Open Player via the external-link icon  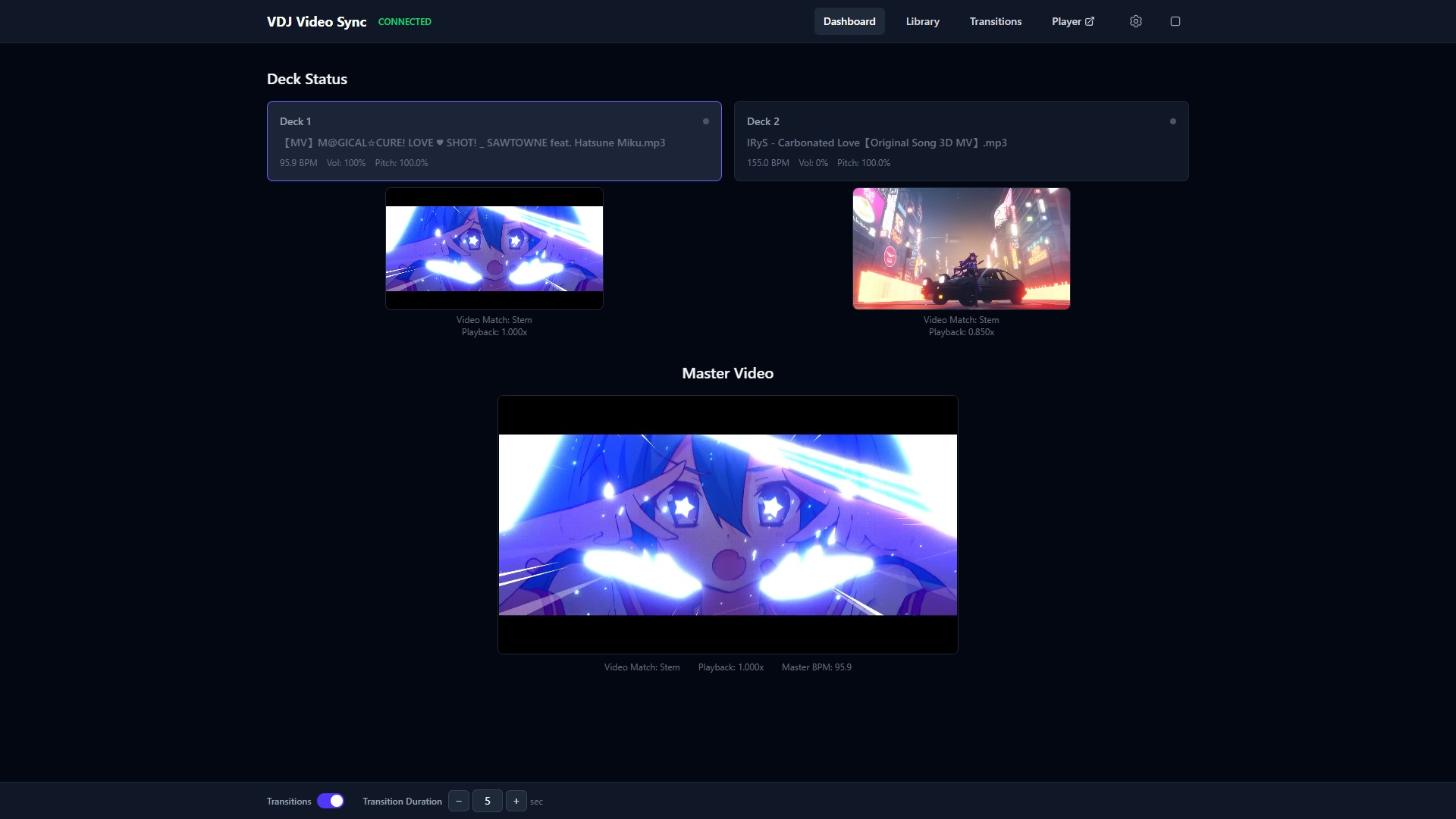[1090, 21]
